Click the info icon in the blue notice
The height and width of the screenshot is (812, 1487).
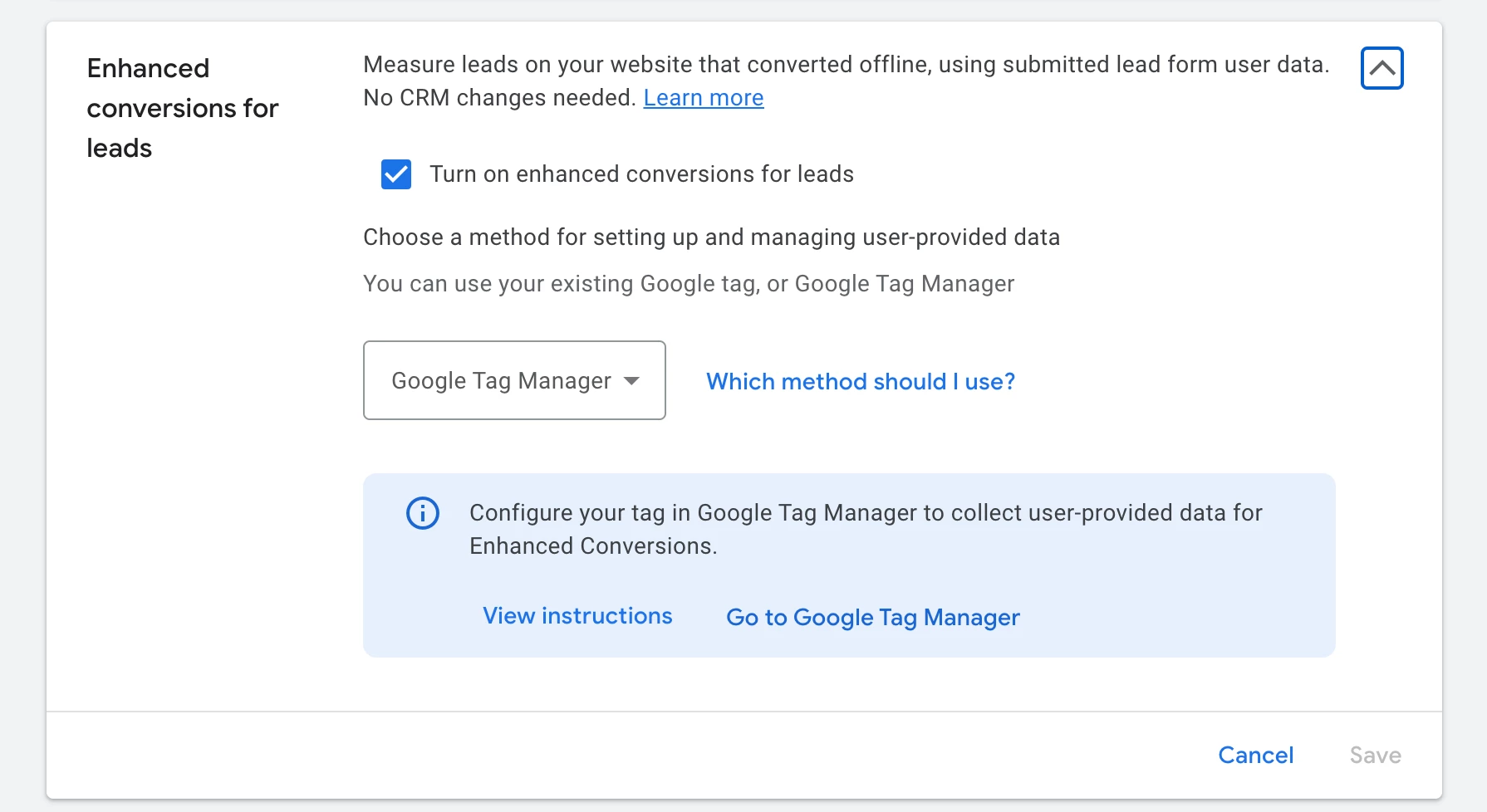click(422, 513)
